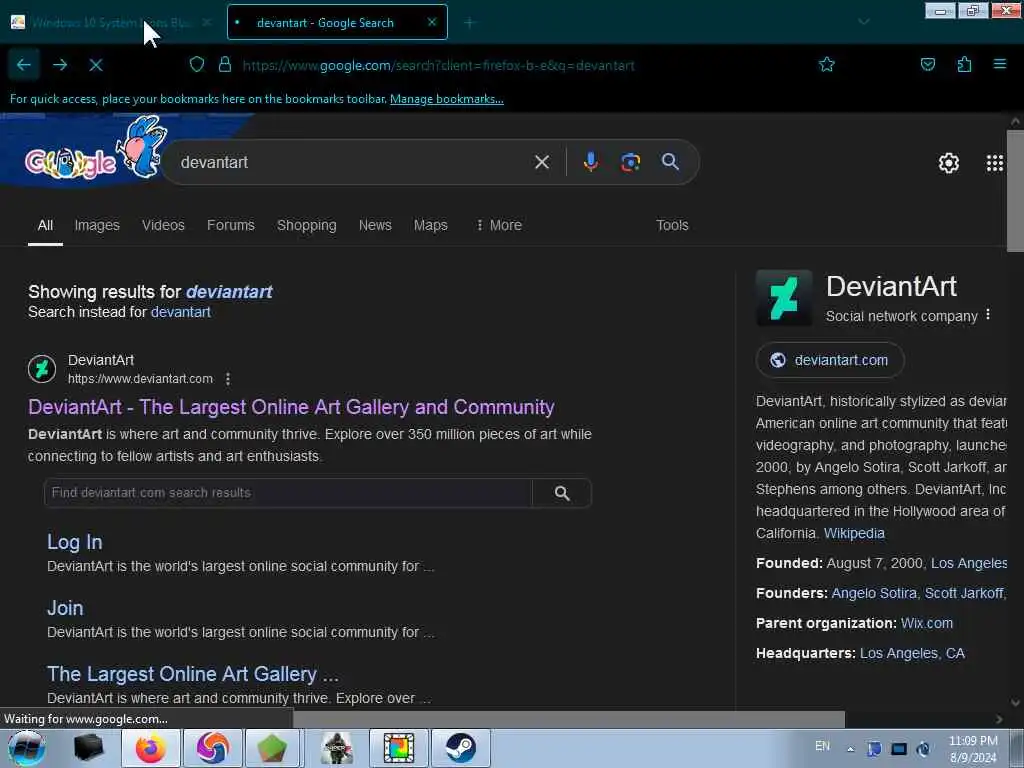Image resolution: width=1024 pixels, height=768 pixels.
Task: Click the DeviantArt result favicon
Action: point(42,369)
